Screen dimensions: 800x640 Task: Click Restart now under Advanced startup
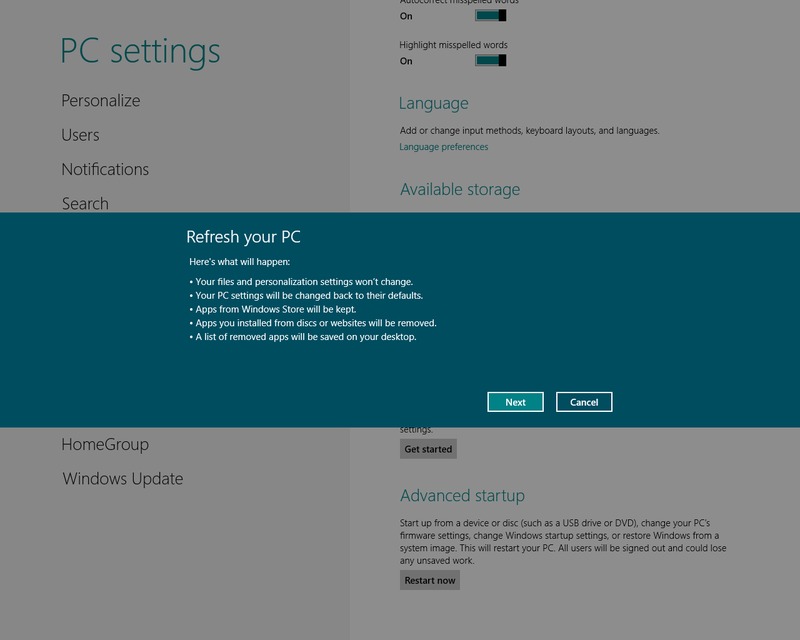(x=429, y=580)
